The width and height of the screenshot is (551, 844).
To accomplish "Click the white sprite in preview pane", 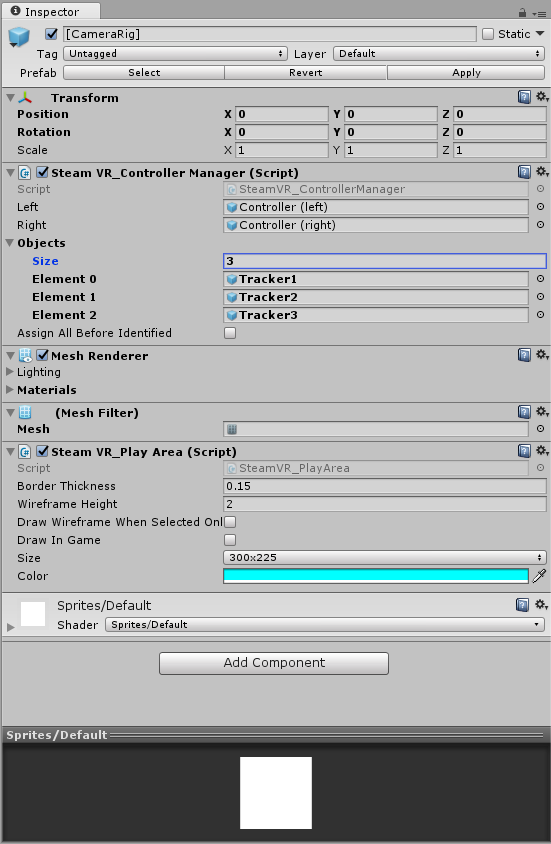I will [x=276, y=793].
